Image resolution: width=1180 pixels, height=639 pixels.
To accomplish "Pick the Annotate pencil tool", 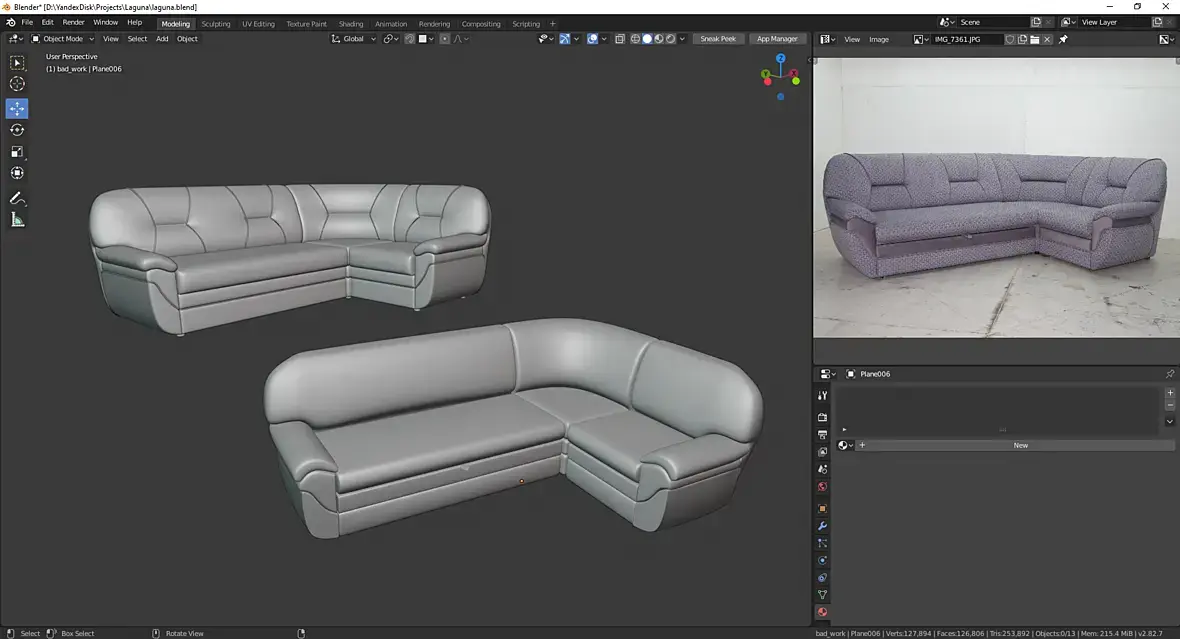I will pyautogui.click(x=17, y=199).
